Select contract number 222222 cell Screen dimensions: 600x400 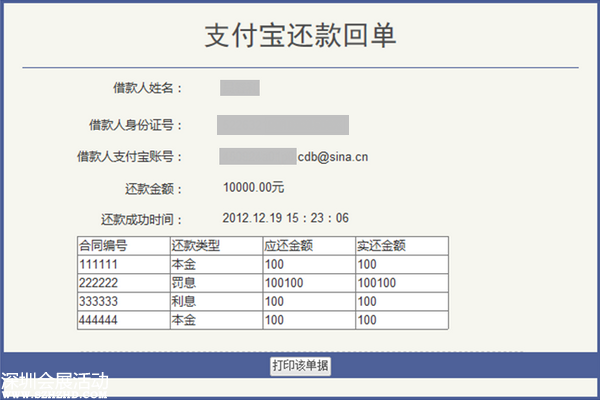124,283
